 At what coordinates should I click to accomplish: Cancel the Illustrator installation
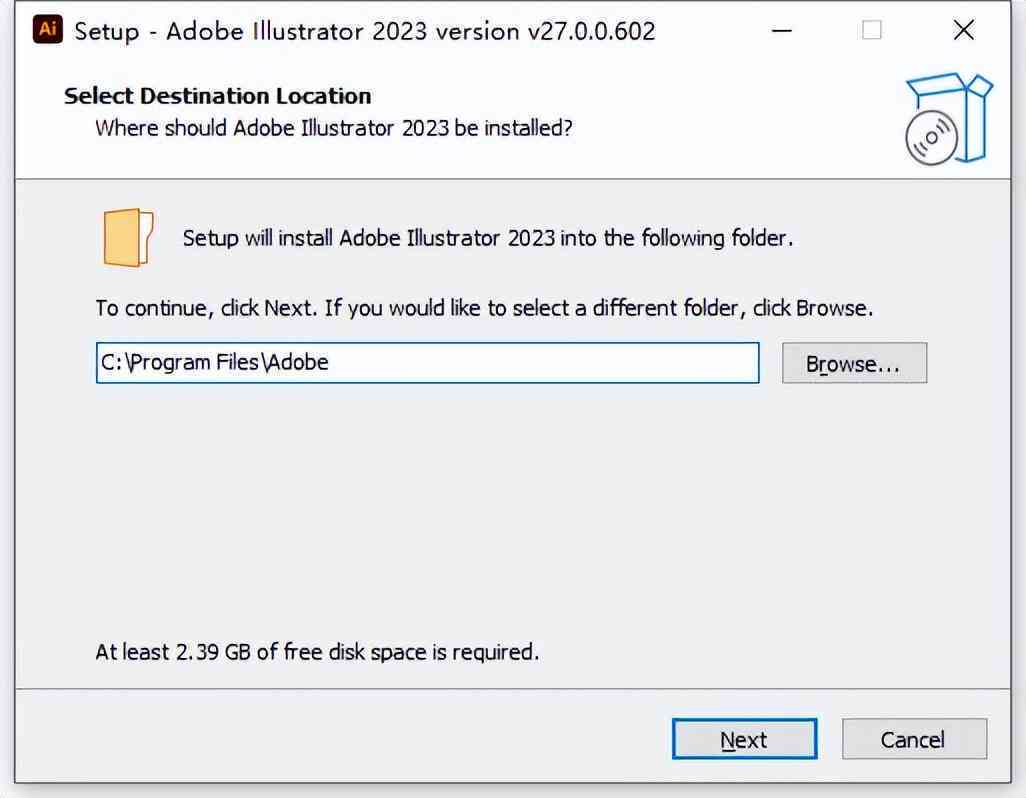click(x=914, y=739)
